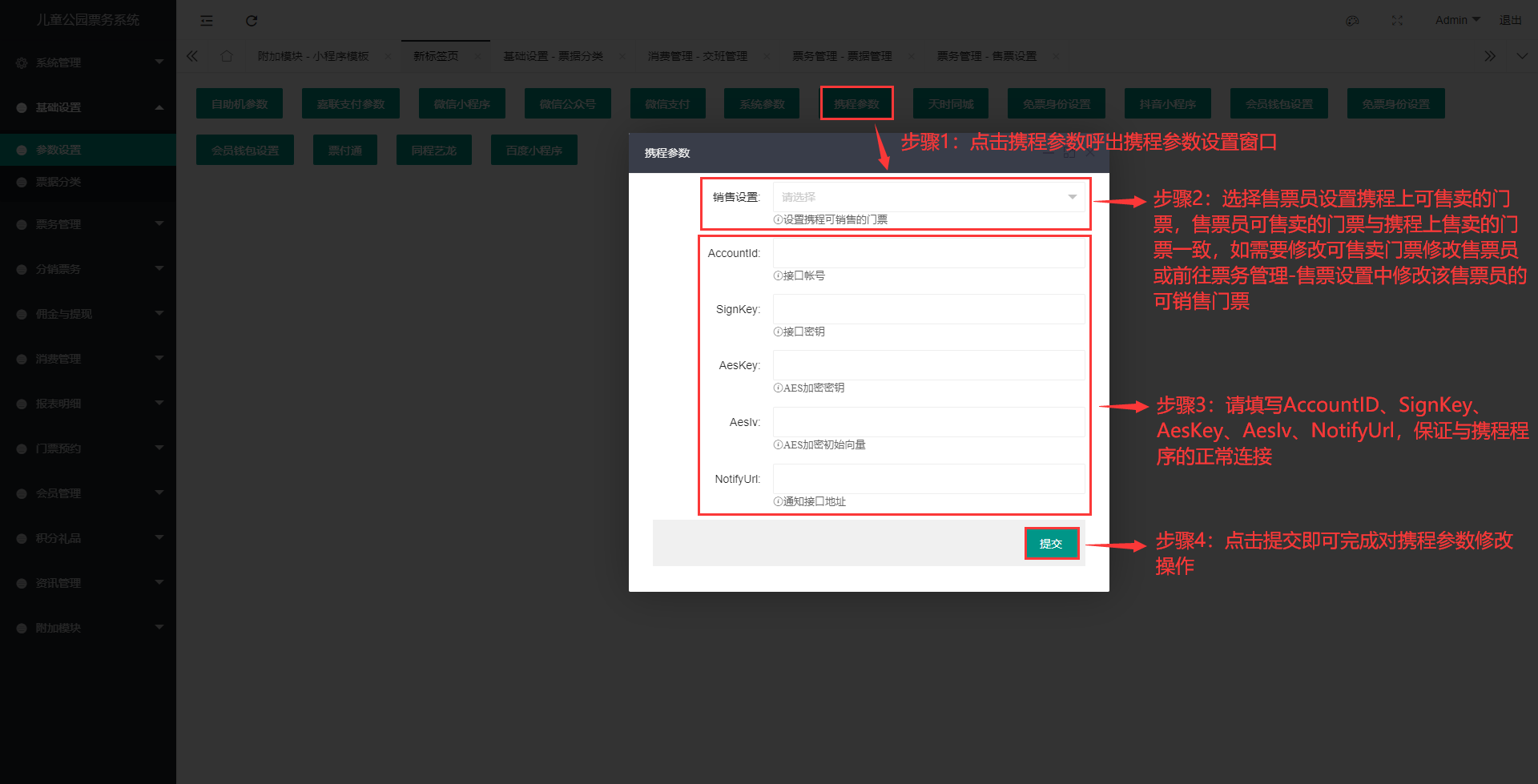Open the 票付通 settings button
The height and width of the screenshot is (784, 1538).
coord(345,150)
